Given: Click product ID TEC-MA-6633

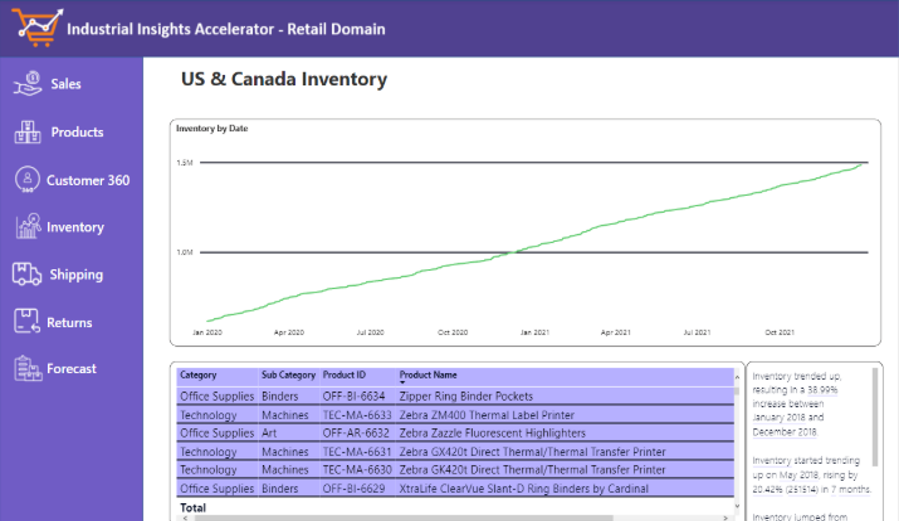Looking at the screenshot, I should pos(357,415).
